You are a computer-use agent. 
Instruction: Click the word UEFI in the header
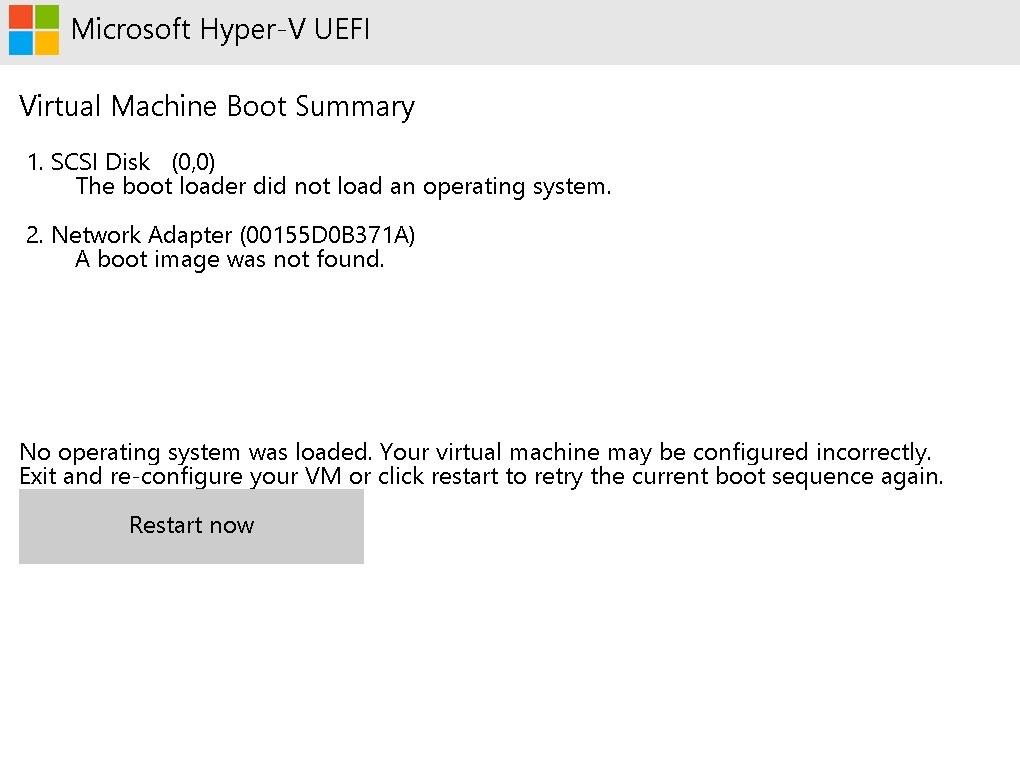click(342, 30)
